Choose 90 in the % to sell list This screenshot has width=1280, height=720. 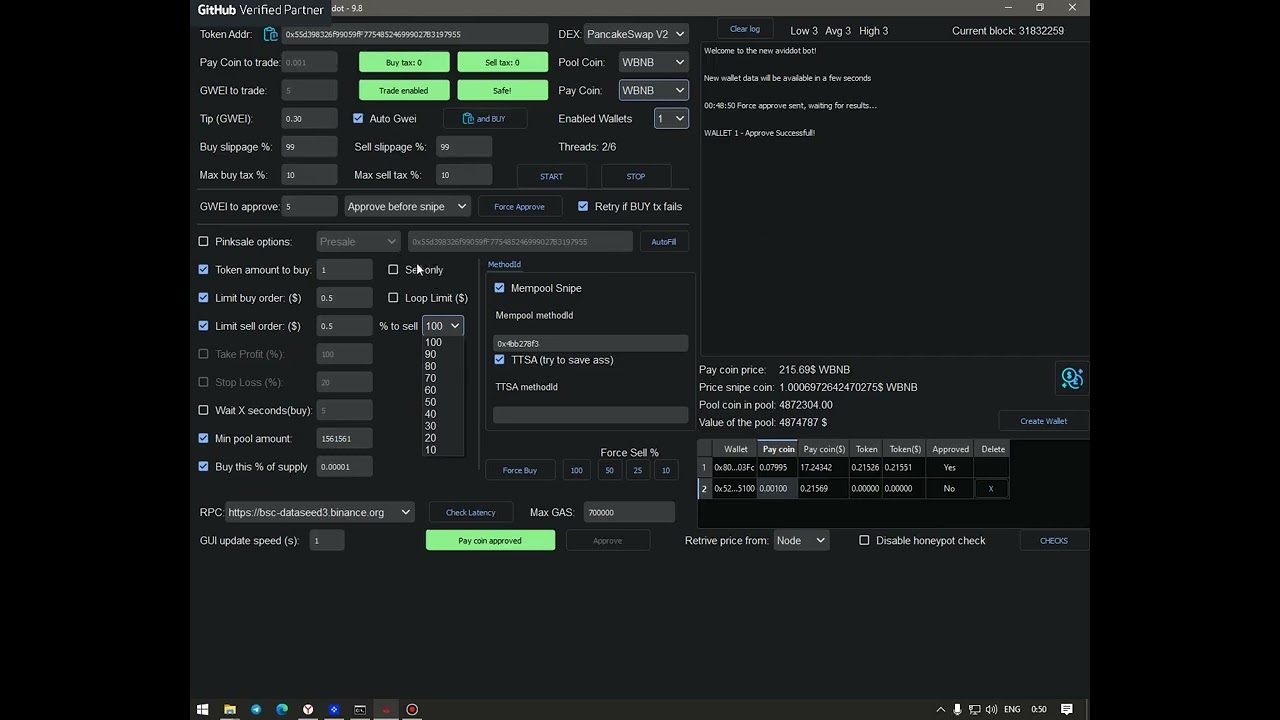tap(442, 354)
